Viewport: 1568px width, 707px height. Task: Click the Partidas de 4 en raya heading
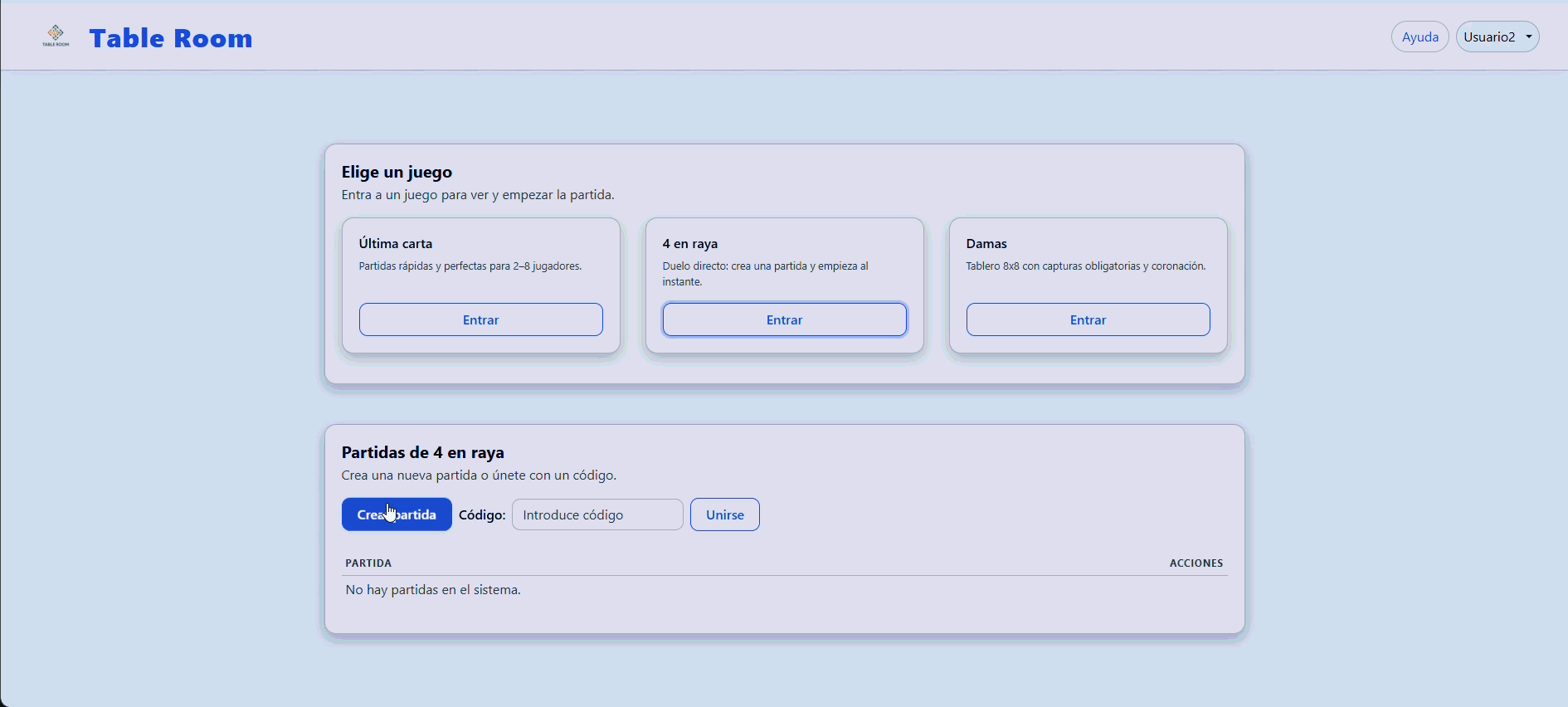coord(423,452)
